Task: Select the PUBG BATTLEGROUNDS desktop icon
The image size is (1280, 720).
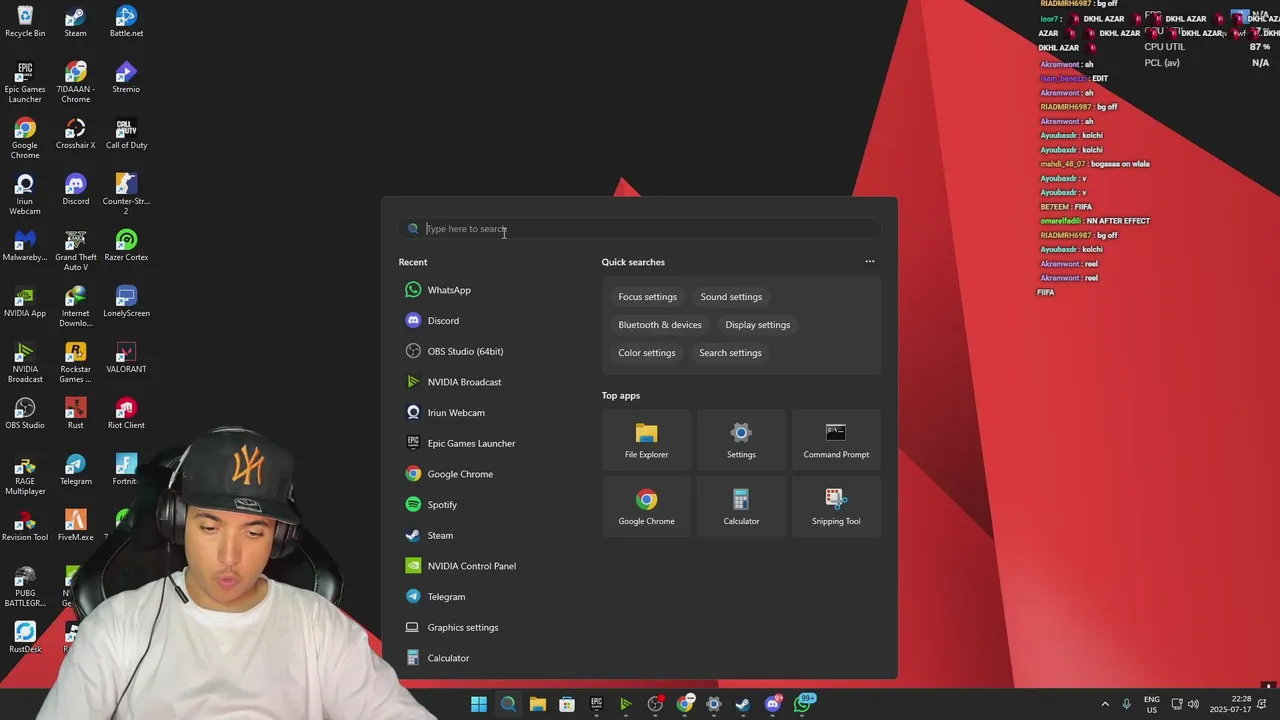Action: pos(25,587)
